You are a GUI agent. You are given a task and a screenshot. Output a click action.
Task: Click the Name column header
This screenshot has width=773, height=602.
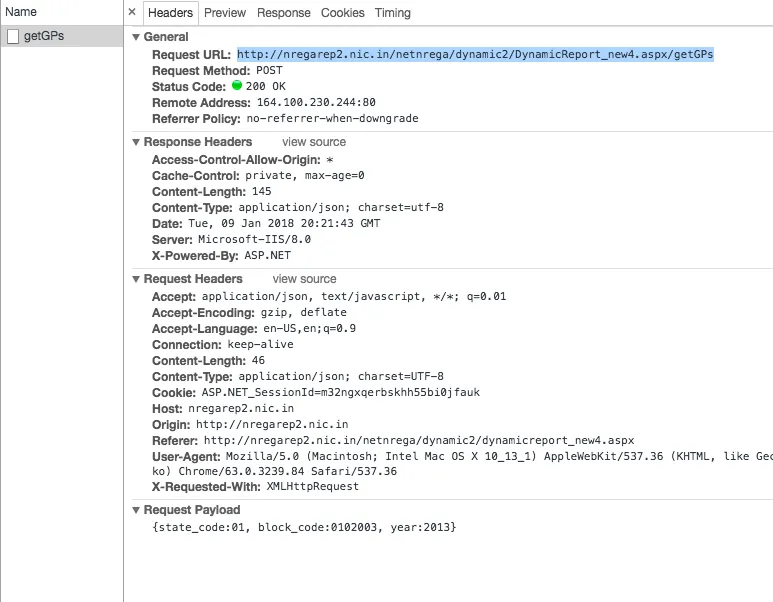(x=21, y=12)
